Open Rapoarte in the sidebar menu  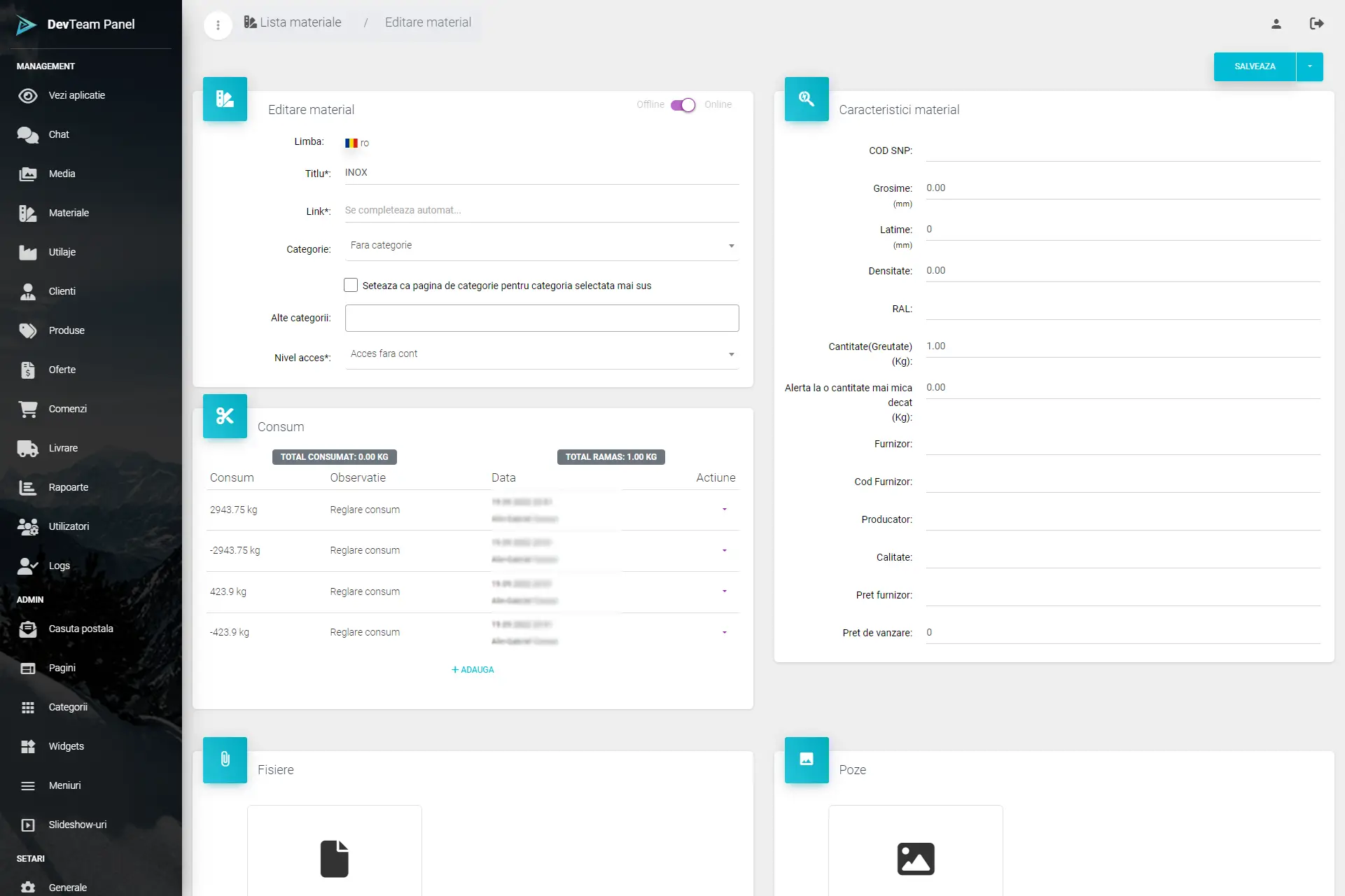tap(68, 487)
